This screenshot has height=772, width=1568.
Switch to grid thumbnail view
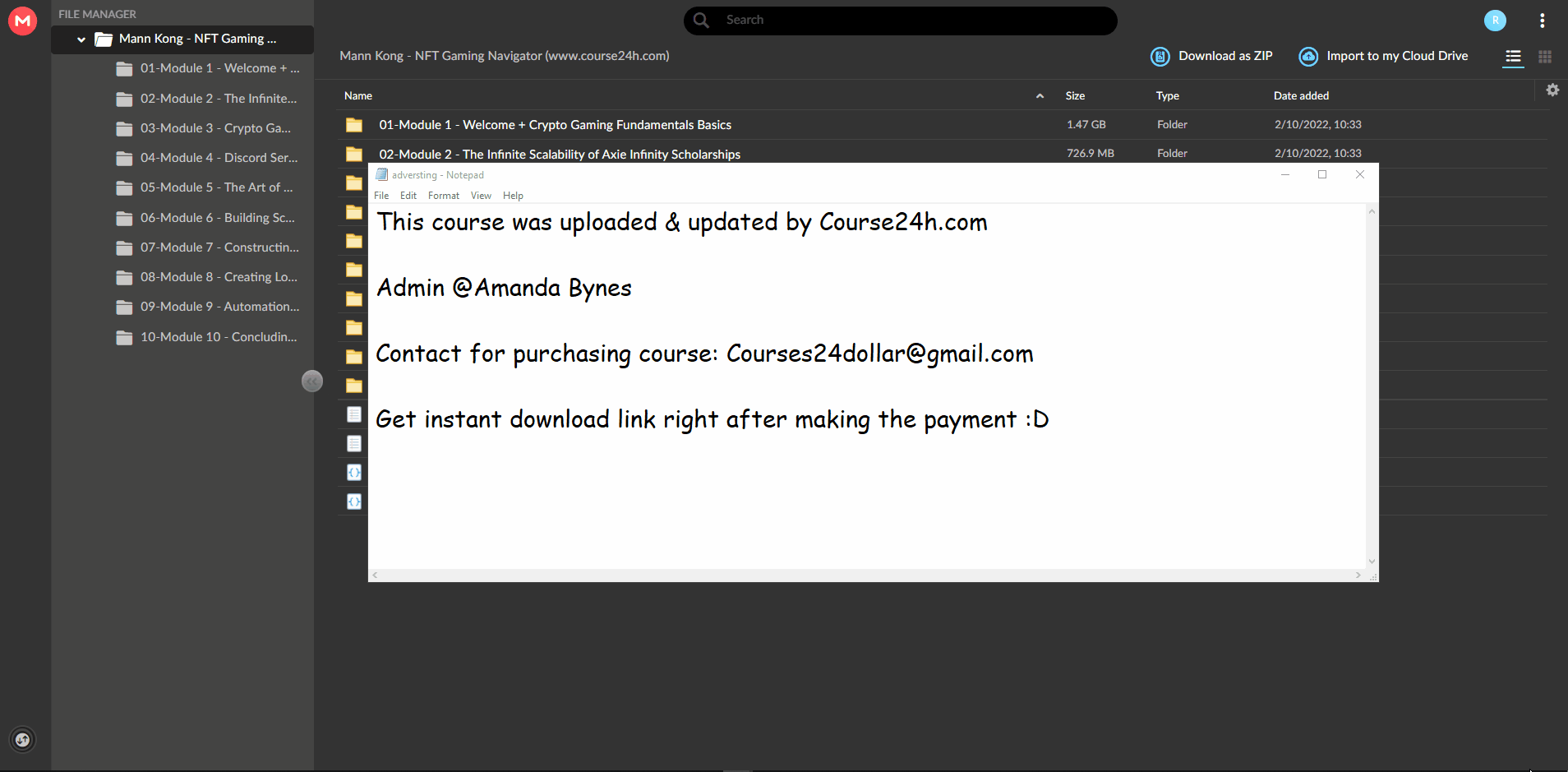click(x=1545, y=57)
